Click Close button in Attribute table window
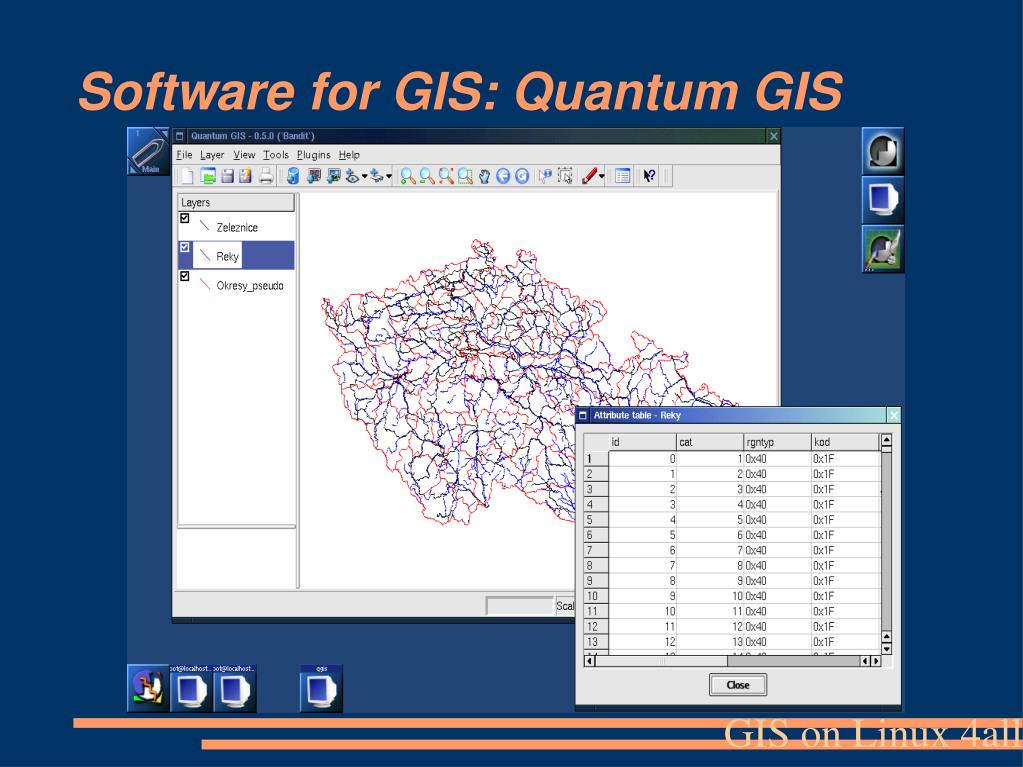Image resolution: width=1023 pixels, height=767 pixels. point(738,685)
